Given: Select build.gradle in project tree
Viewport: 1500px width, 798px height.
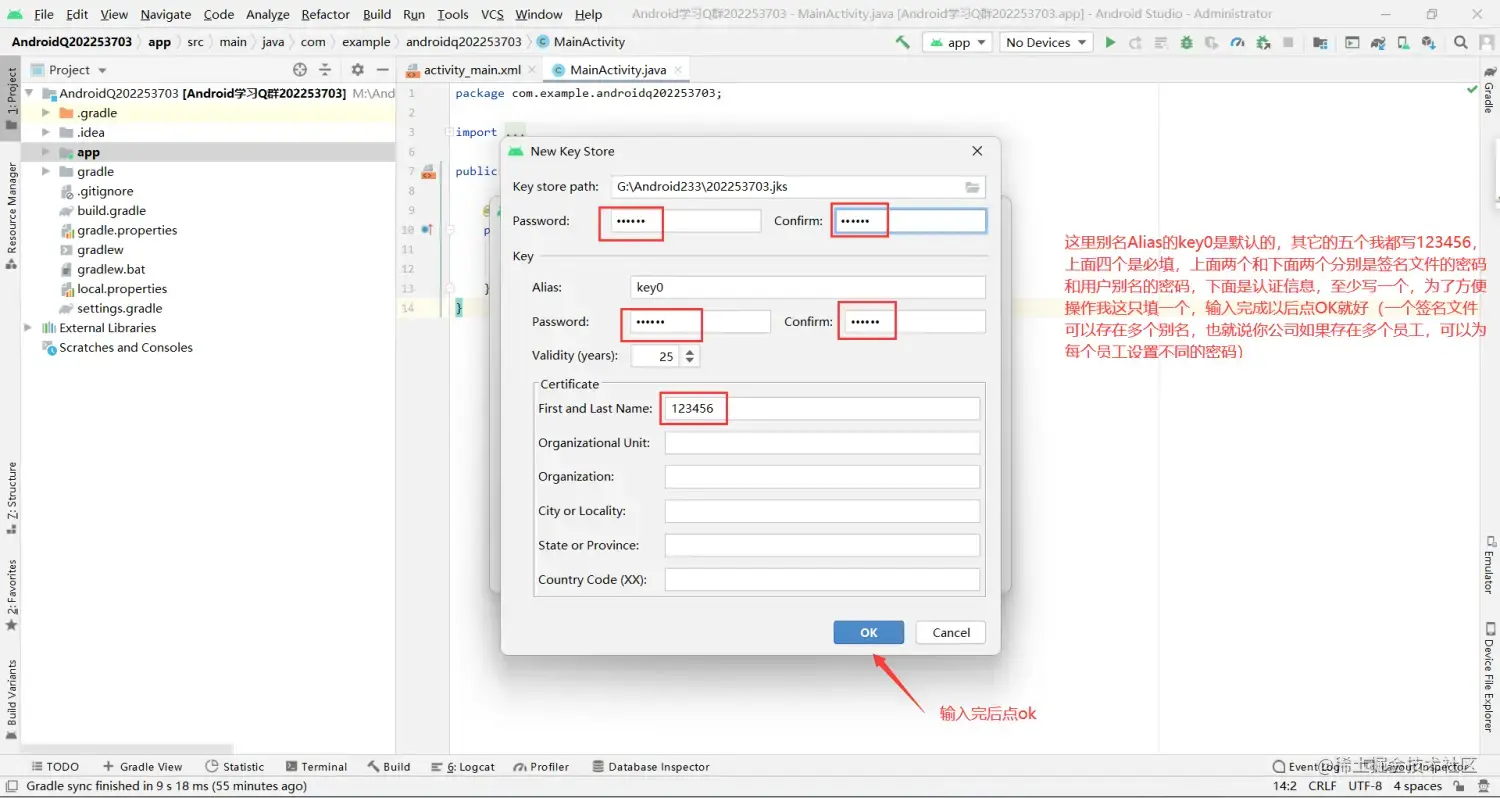Looking at the screenshot, I should click(111, 211).
